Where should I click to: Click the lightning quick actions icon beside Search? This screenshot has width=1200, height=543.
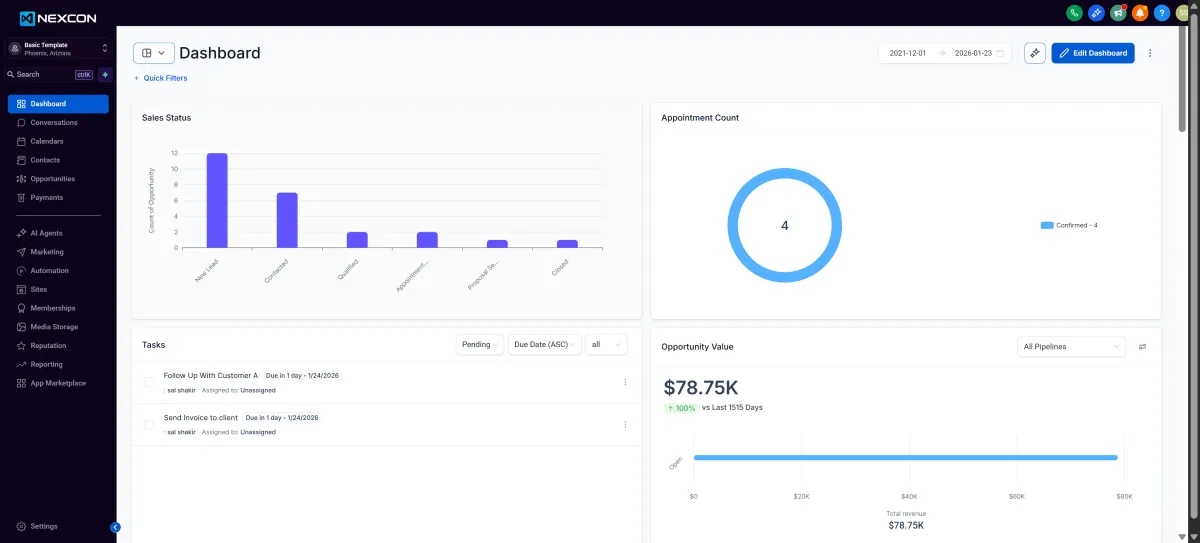click(105, 74)
